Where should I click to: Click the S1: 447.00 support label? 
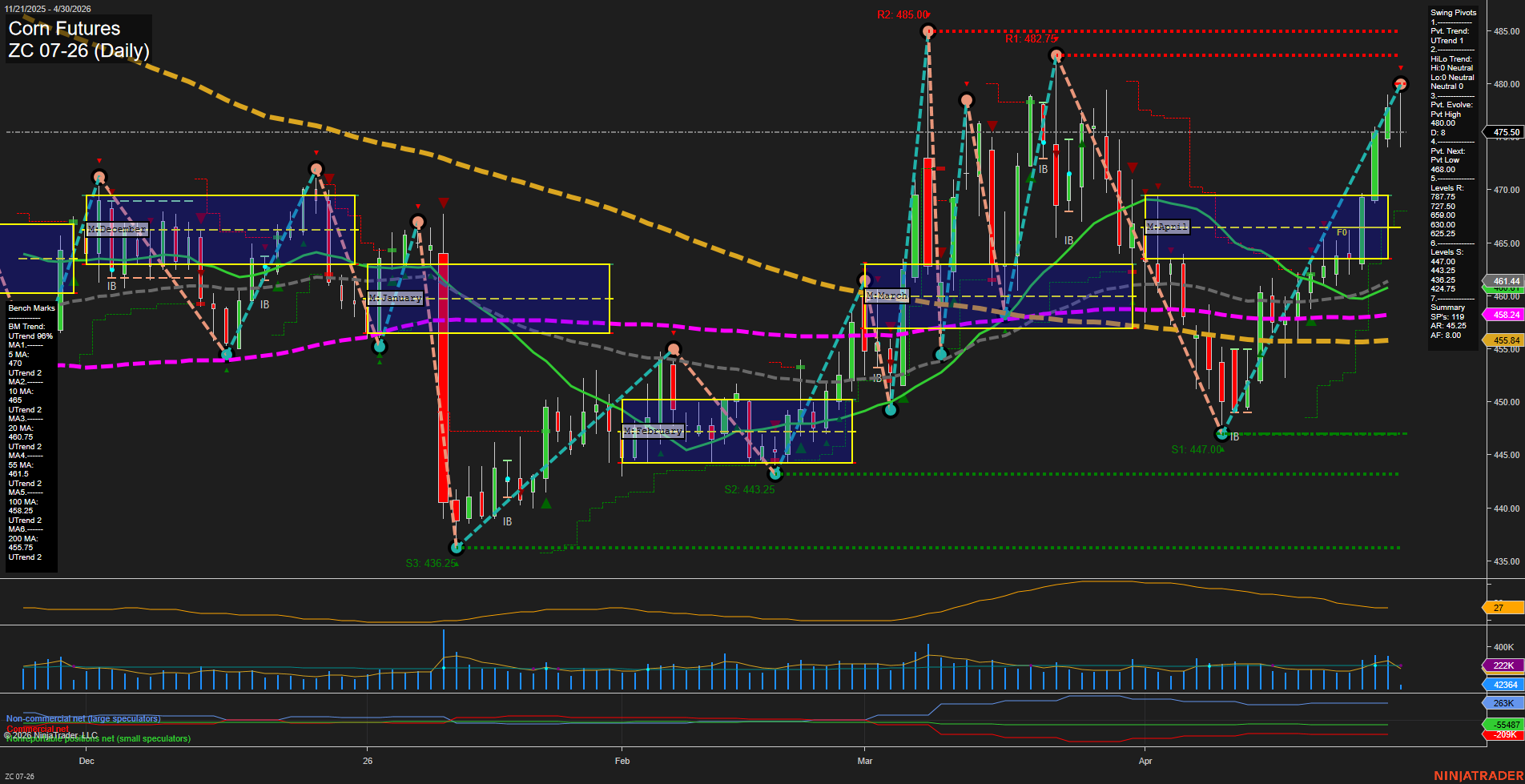[1196, 449]
